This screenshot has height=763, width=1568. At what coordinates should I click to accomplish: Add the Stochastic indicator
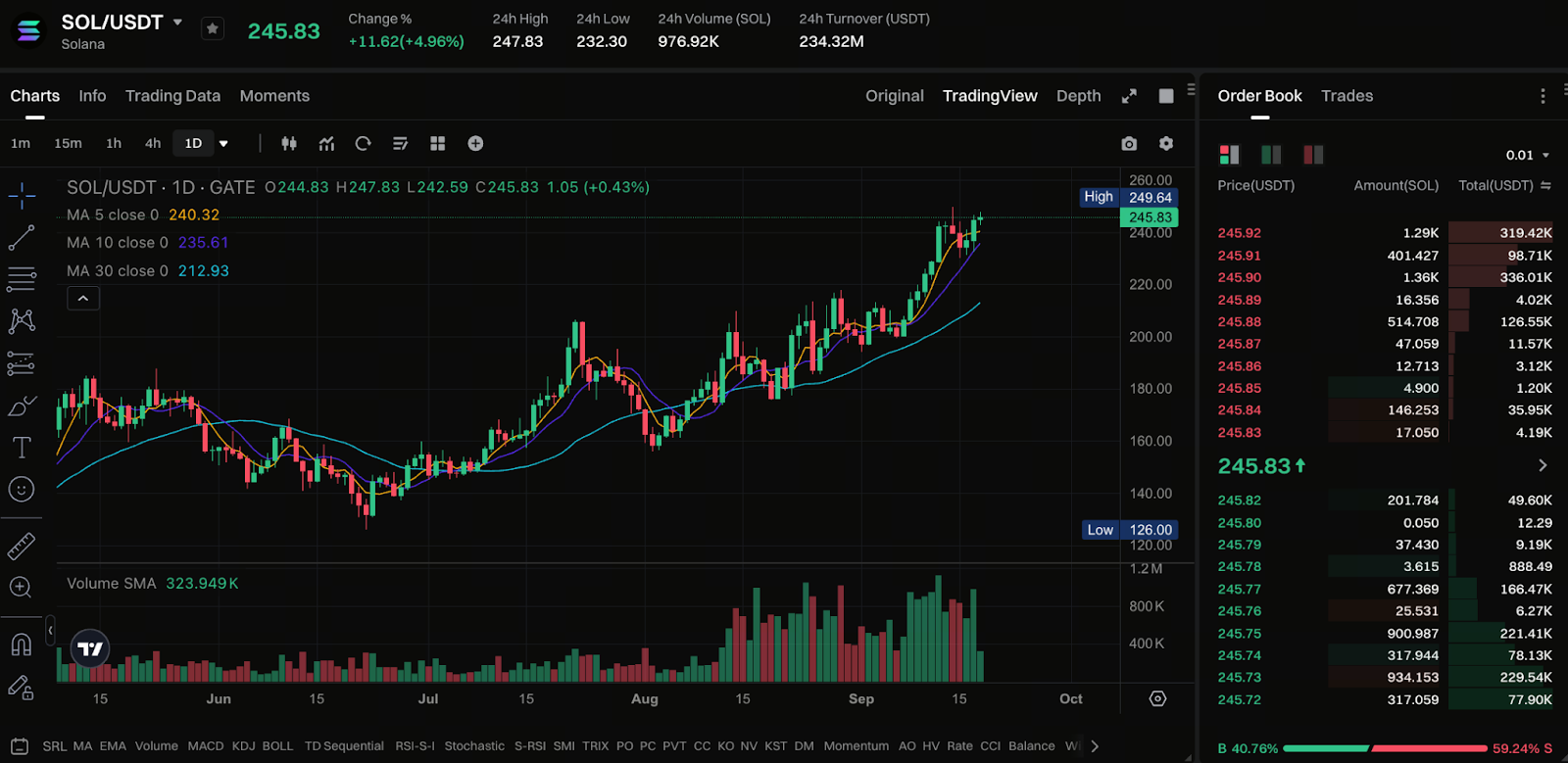click(474, 746)
